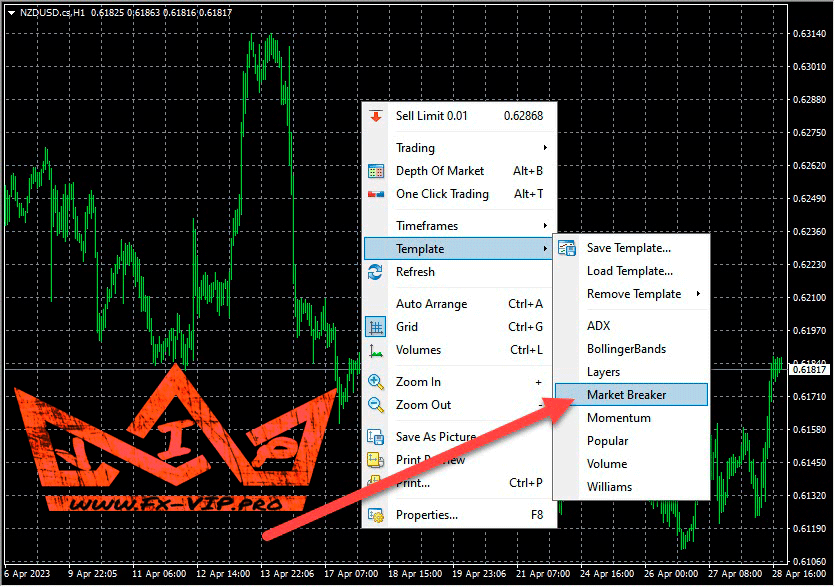Click the Zoom Out magnifier icon
Viewport: 835px width, 587px height.
(x=376, y=405)
